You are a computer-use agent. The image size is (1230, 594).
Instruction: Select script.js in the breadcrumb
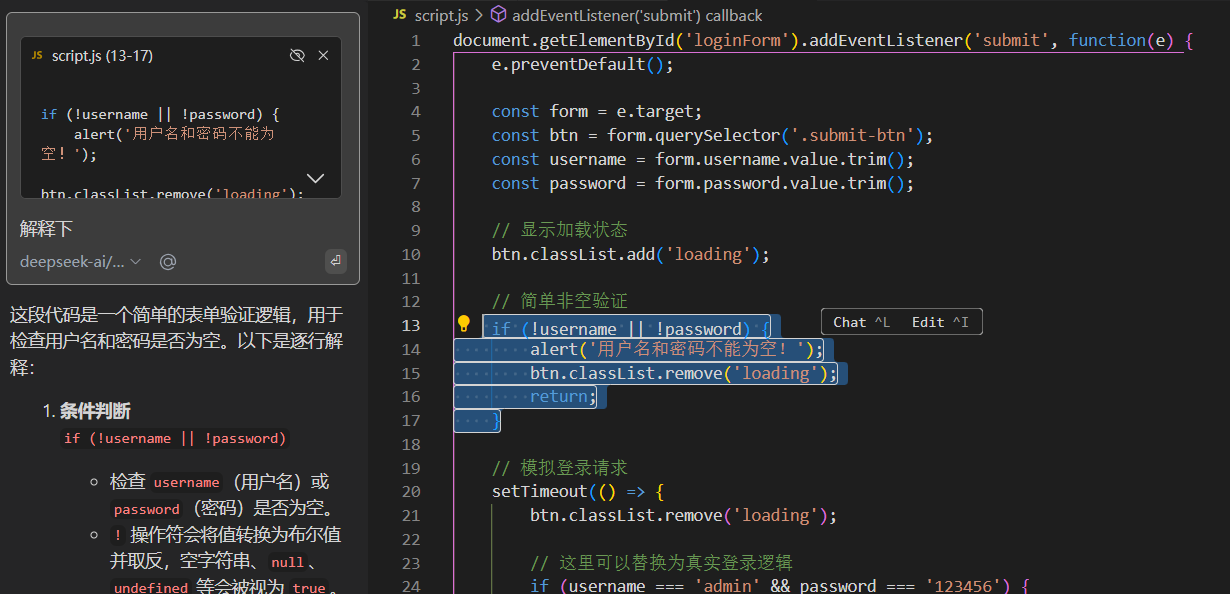click(x=441, y=15)
